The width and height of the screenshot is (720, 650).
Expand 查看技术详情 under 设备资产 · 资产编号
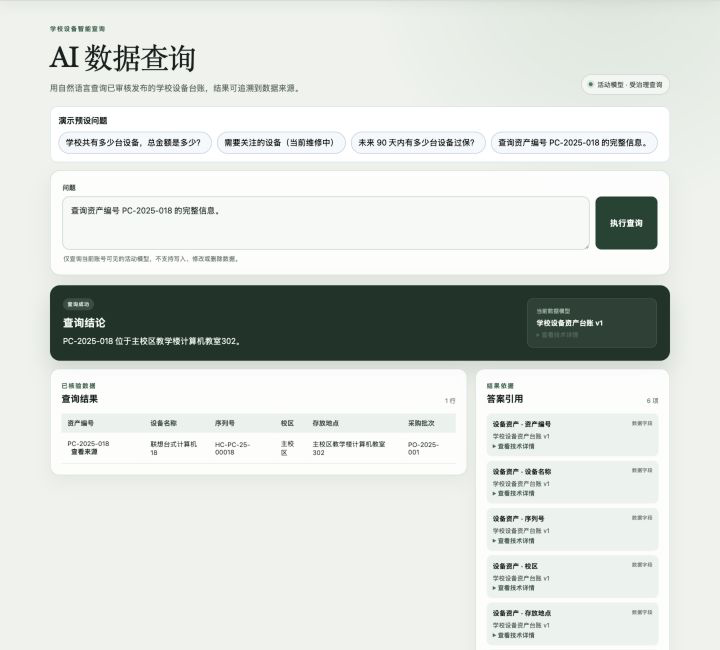[513, 446]
